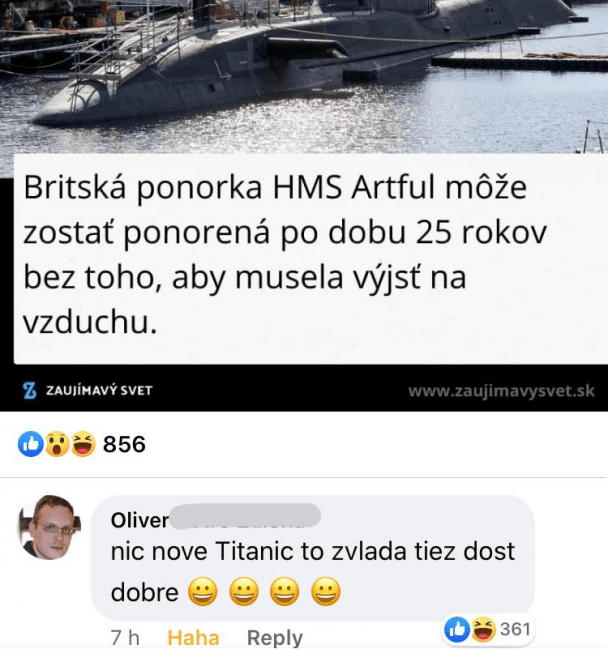Click the HMS Artful caption text box
608x649 pixels.
(310, 259)
